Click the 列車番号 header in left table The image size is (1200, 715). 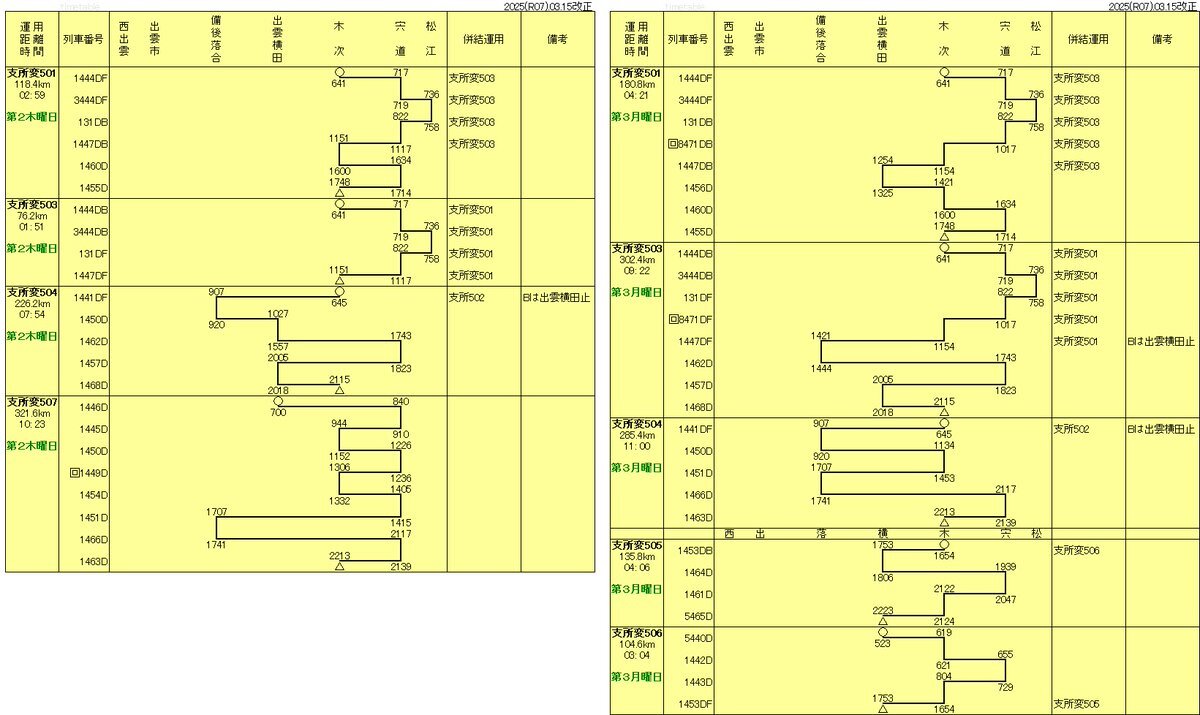[85, 39]
